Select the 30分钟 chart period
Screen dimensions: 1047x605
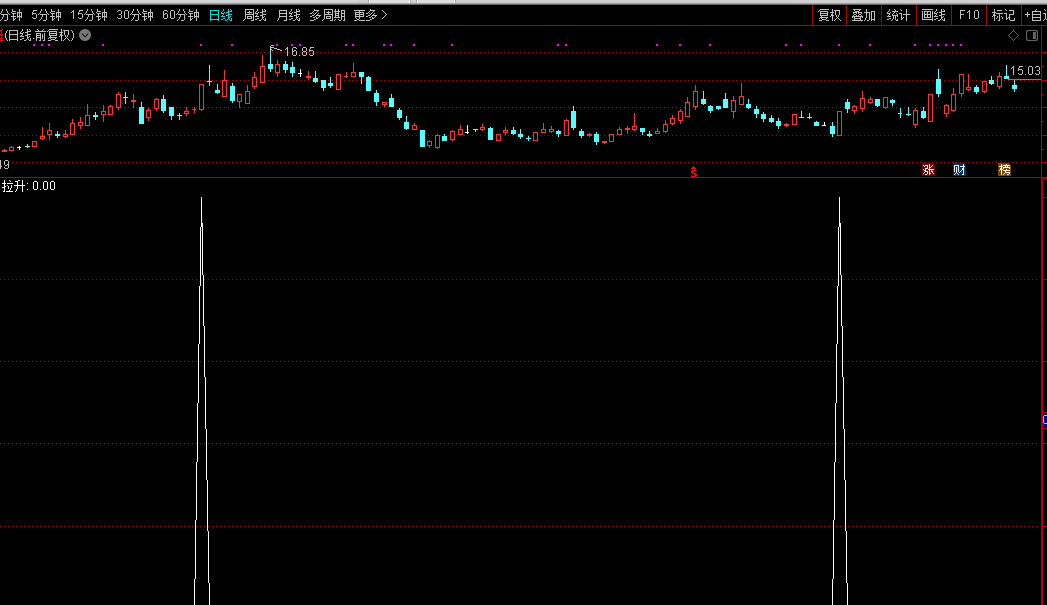click(135, 15)
